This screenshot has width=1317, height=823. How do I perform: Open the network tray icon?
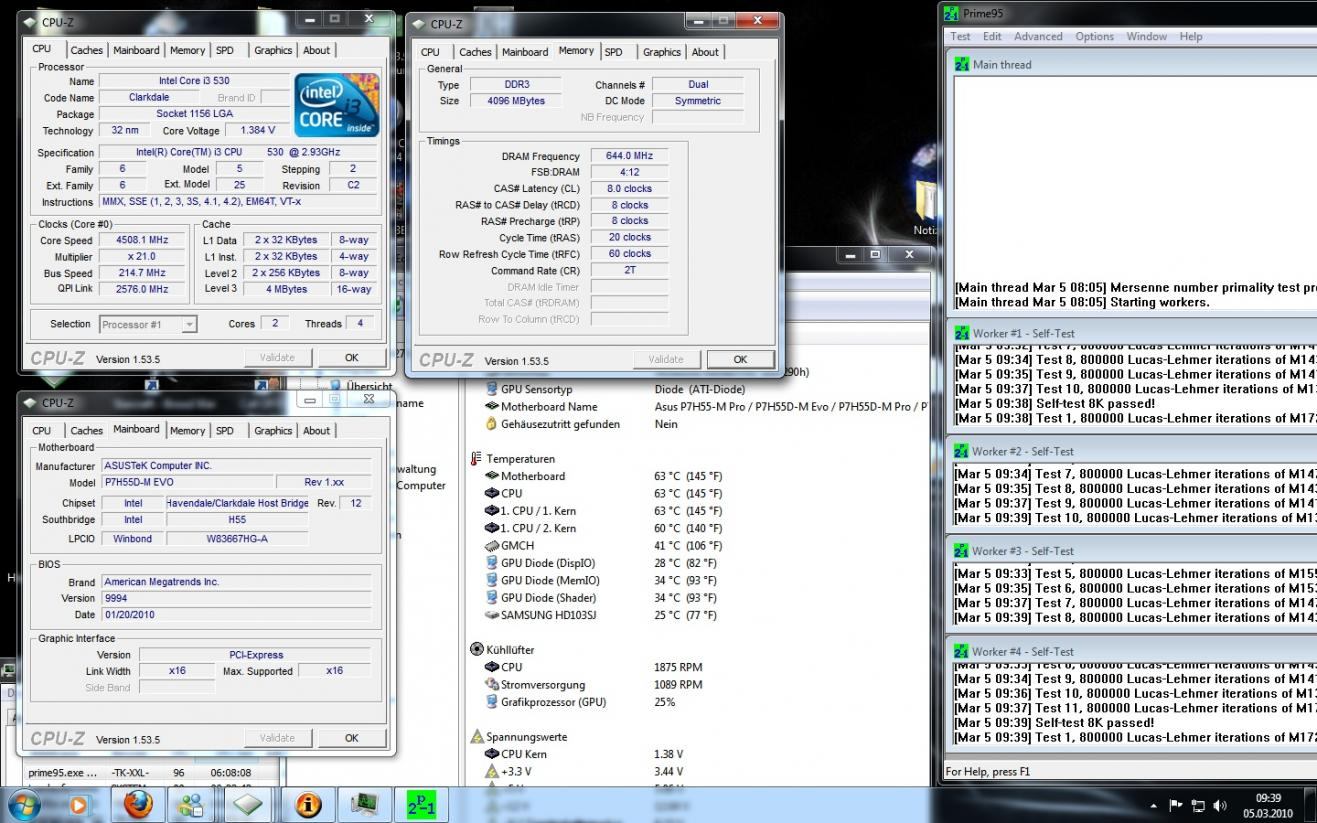(x=1197, y=805)
